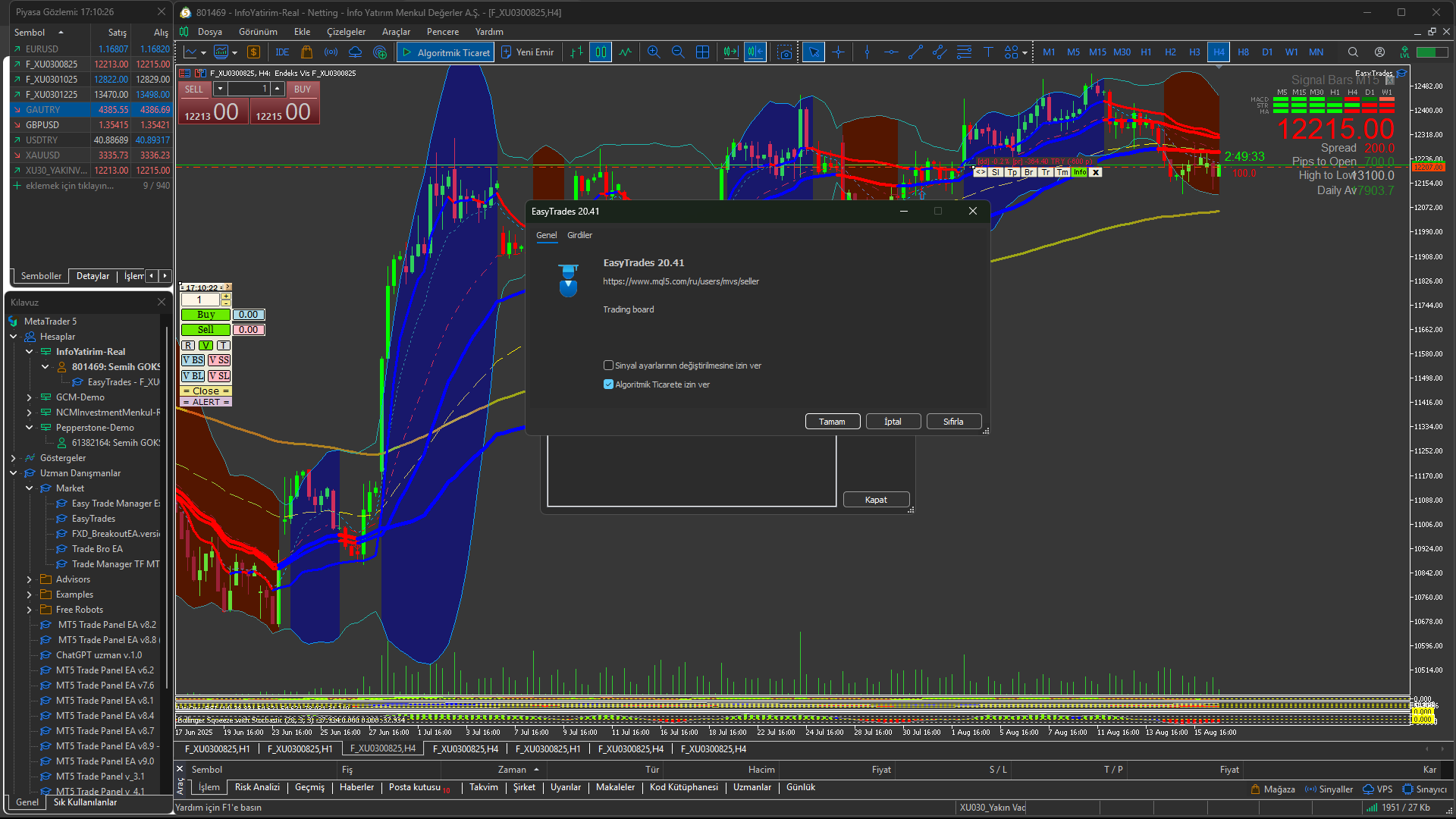This screenshot has width=1456, height=819.
Task: Click the tile windows grid icon
Action: tap(703, 52)
